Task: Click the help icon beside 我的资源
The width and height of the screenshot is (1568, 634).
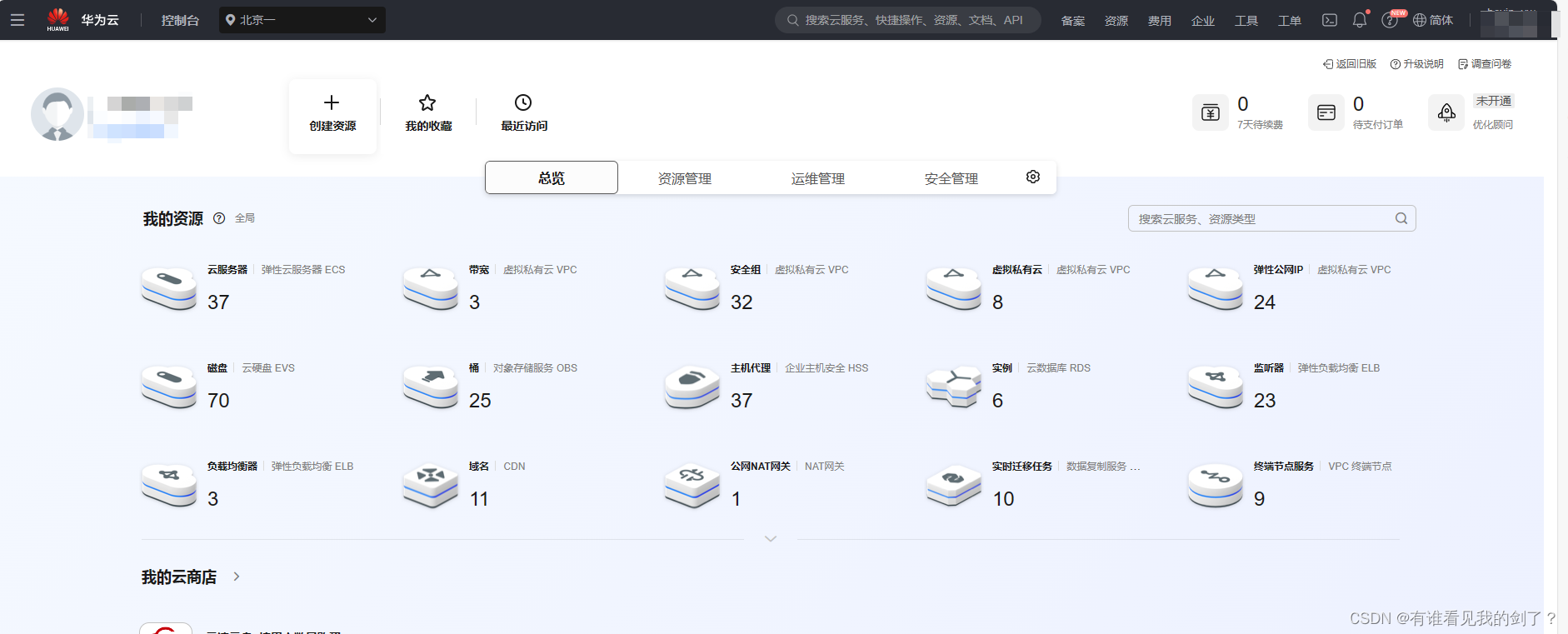Action: (x=219, y=218)
